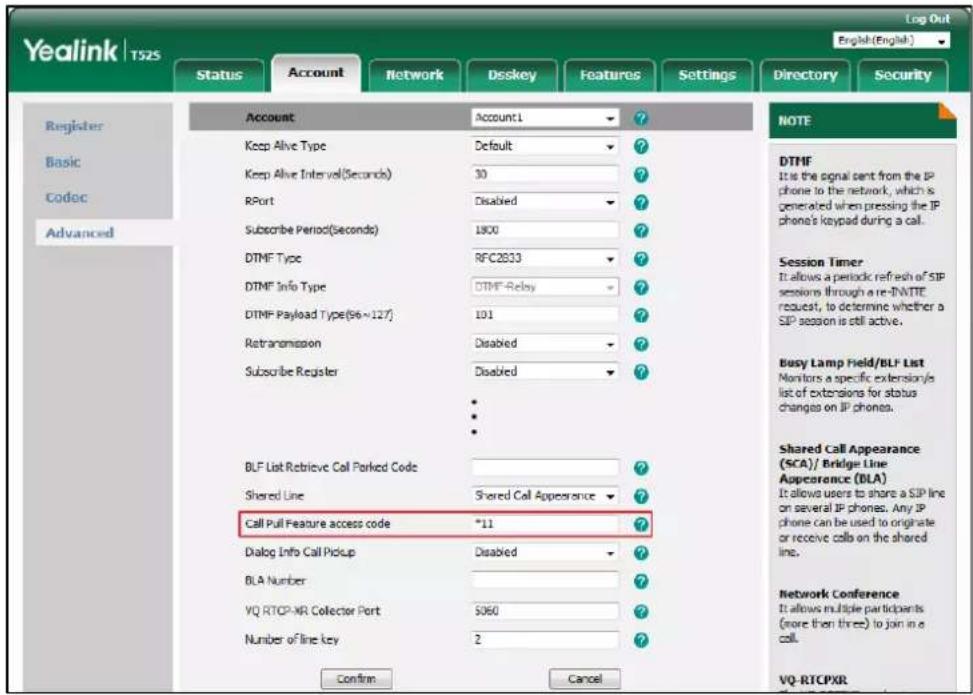Click the VQ-RTCPXR note heading
973x695 pixels.
tap(813, 680)
